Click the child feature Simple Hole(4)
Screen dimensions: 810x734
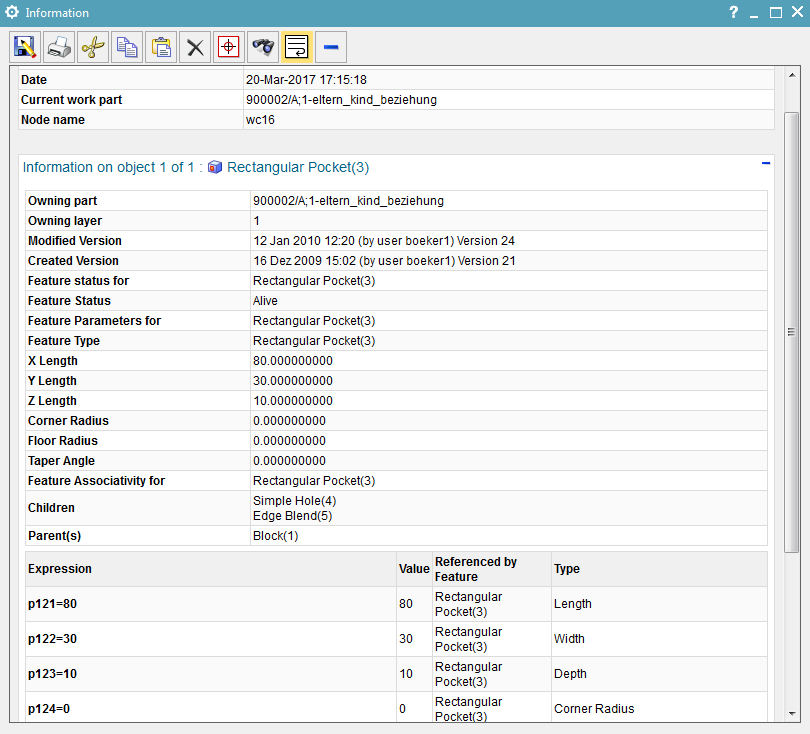[294, 501]
